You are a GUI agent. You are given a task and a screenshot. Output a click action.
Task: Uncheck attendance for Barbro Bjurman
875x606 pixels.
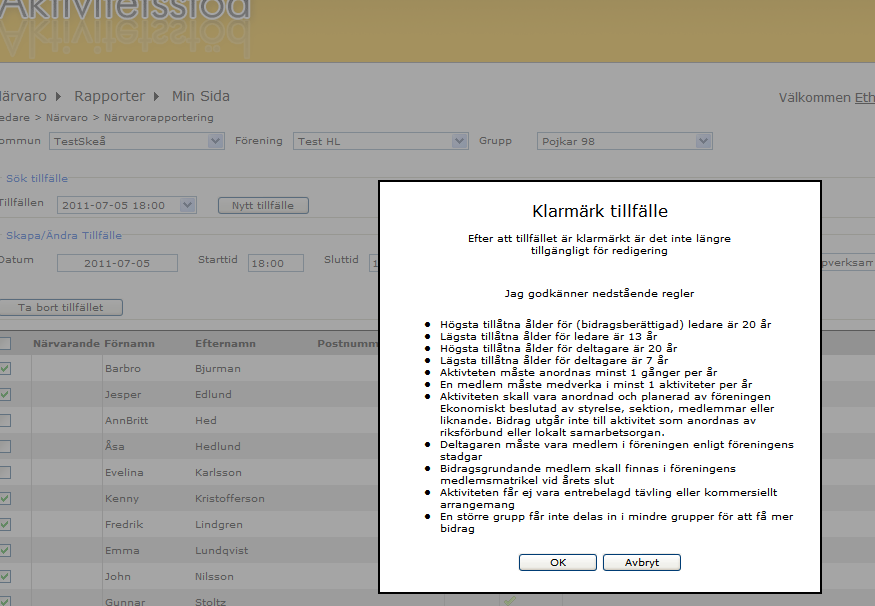[x=4, y=368]
